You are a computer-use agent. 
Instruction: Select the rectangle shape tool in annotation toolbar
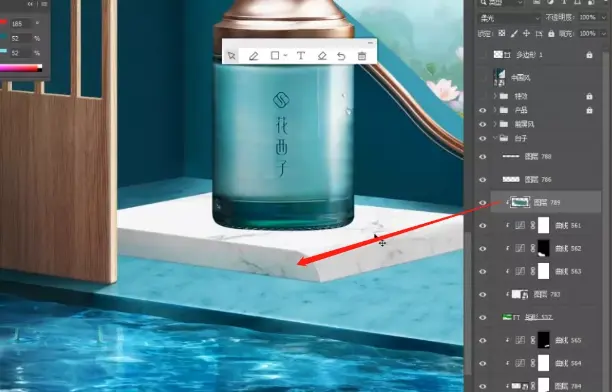pyautogui.click(x=275, y=55)
